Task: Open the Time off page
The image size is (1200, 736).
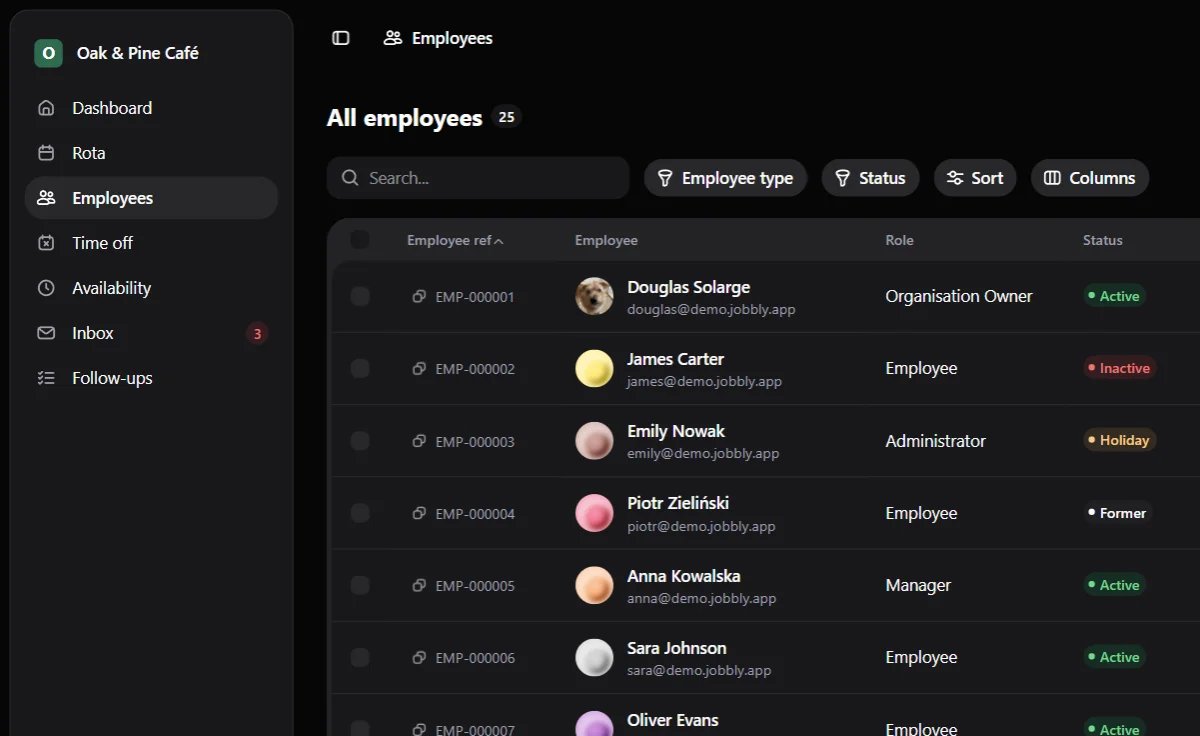Action: (151, 243)
